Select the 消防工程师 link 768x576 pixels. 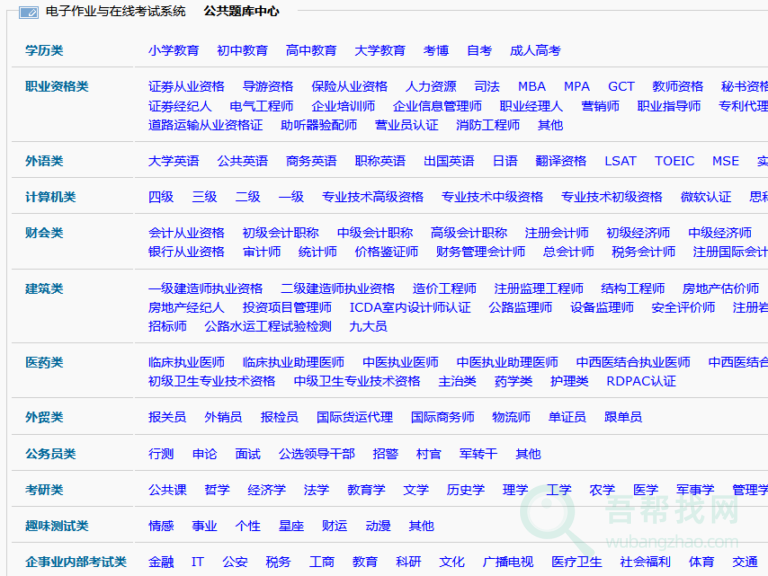pos(487,125)
